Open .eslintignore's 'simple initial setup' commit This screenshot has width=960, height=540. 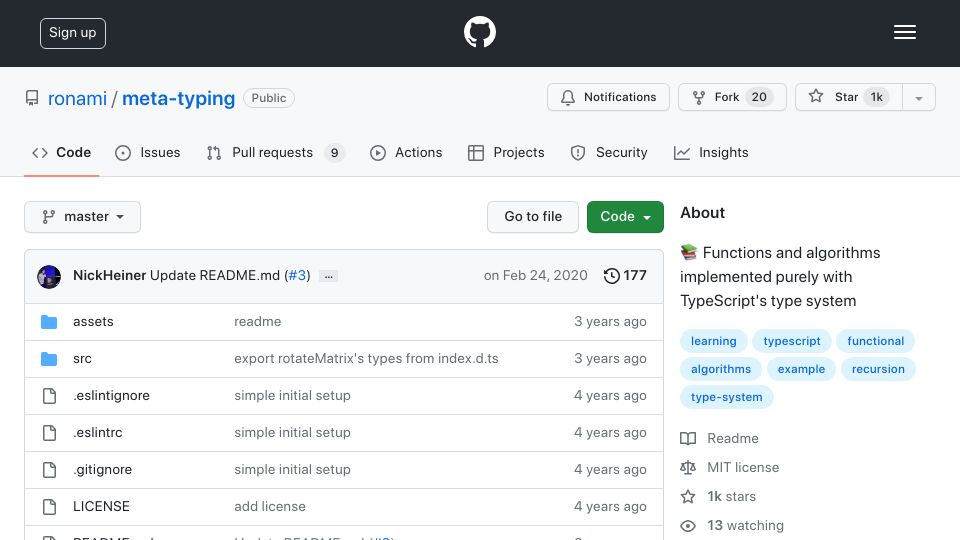(292, 396)
